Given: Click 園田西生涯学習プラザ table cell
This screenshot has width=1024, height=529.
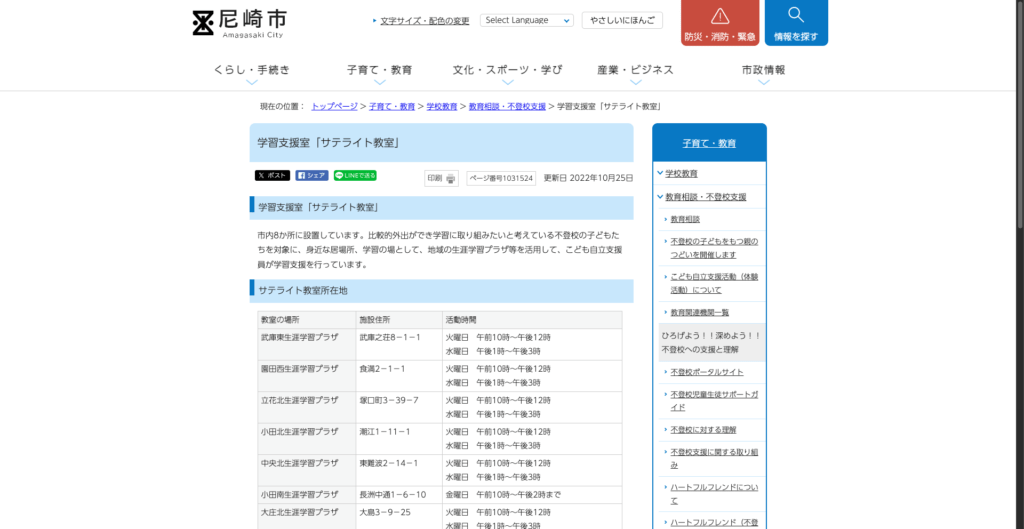Looking at the screenshot, I should click(307, 376).
